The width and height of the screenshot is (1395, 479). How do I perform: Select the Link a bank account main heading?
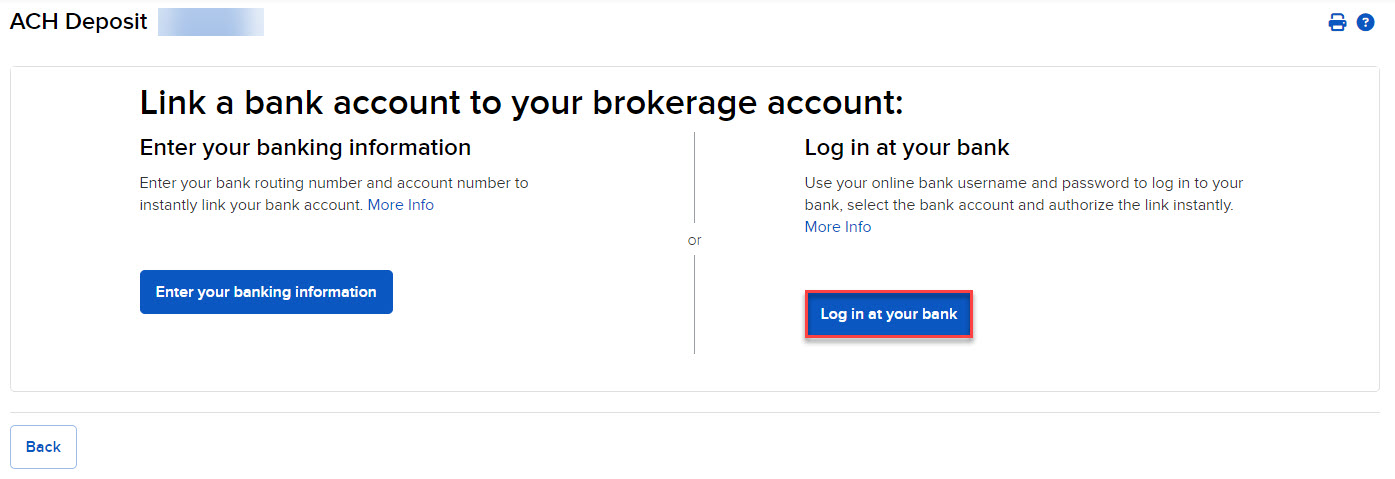[x=521, y=102]
